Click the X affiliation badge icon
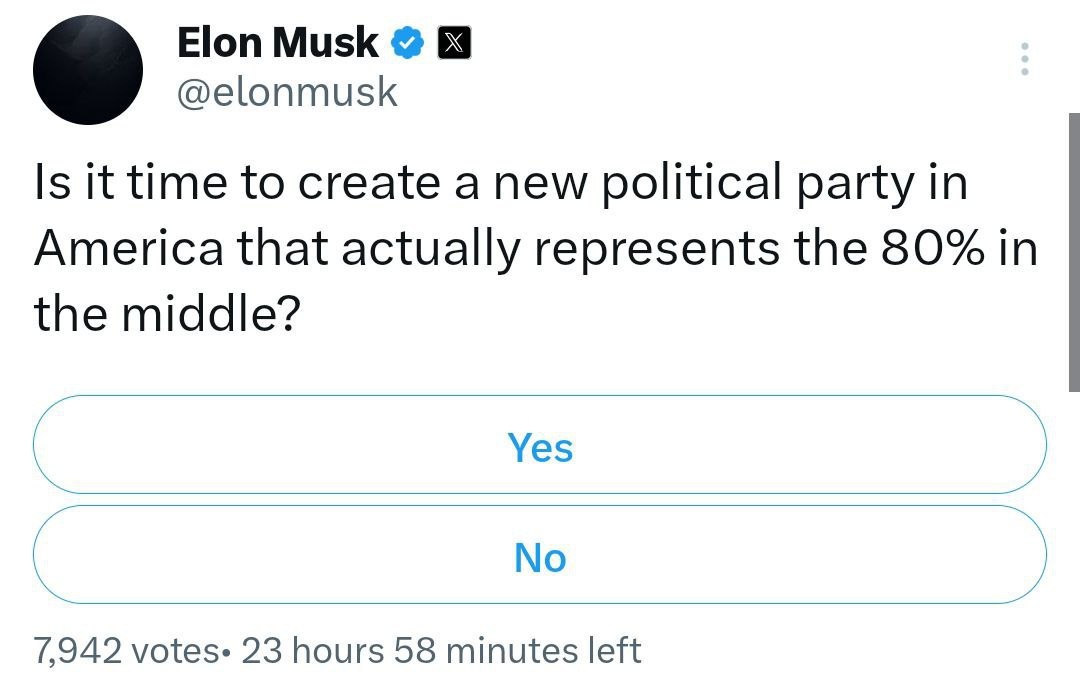The height and width of the screenshot is (686, 1080). pyautogui.click(x=455, y=43)
